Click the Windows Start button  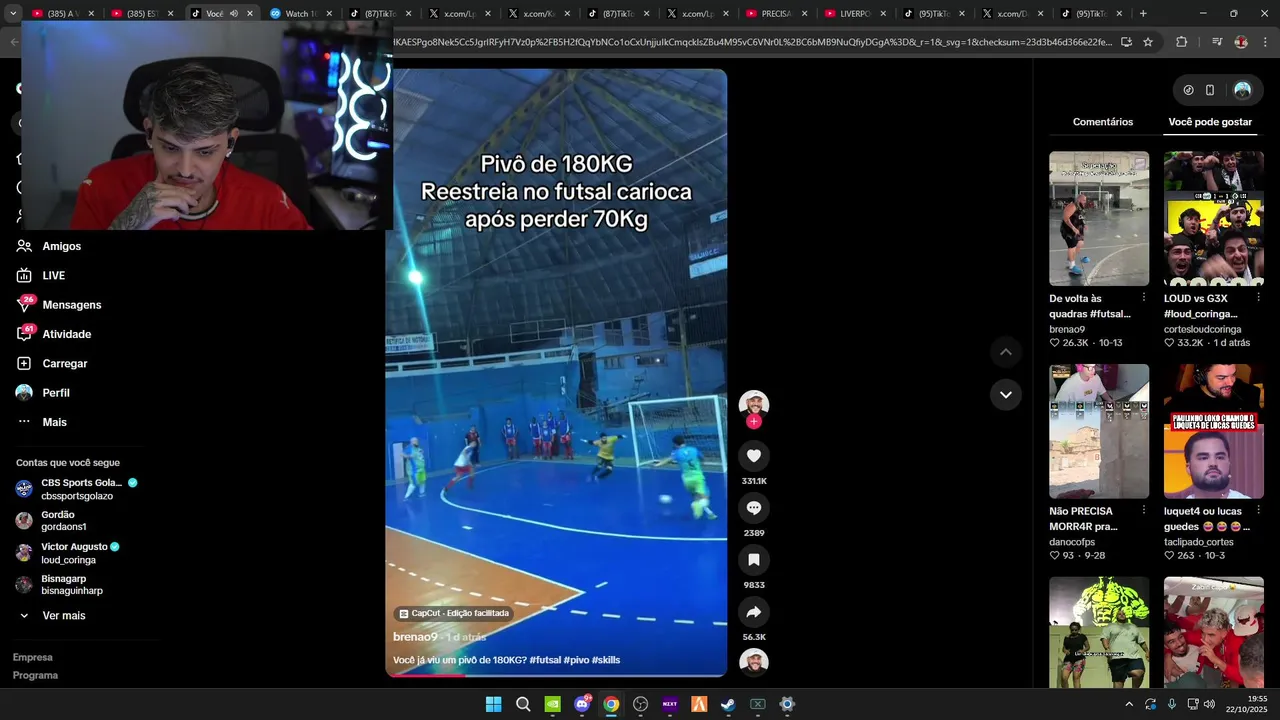pyautogui.click(x=493, y=704)
